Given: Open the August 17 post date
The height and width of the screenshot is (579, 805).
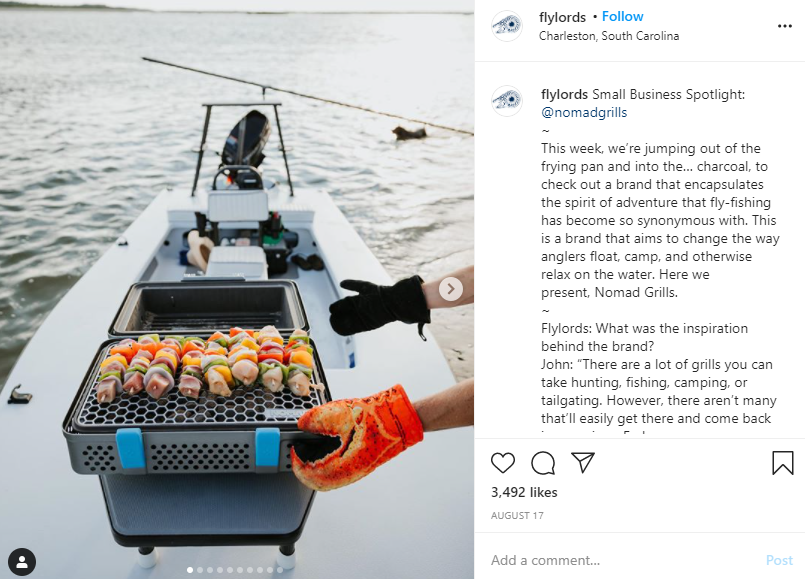Looking at the screenshot, I should 517,515.
